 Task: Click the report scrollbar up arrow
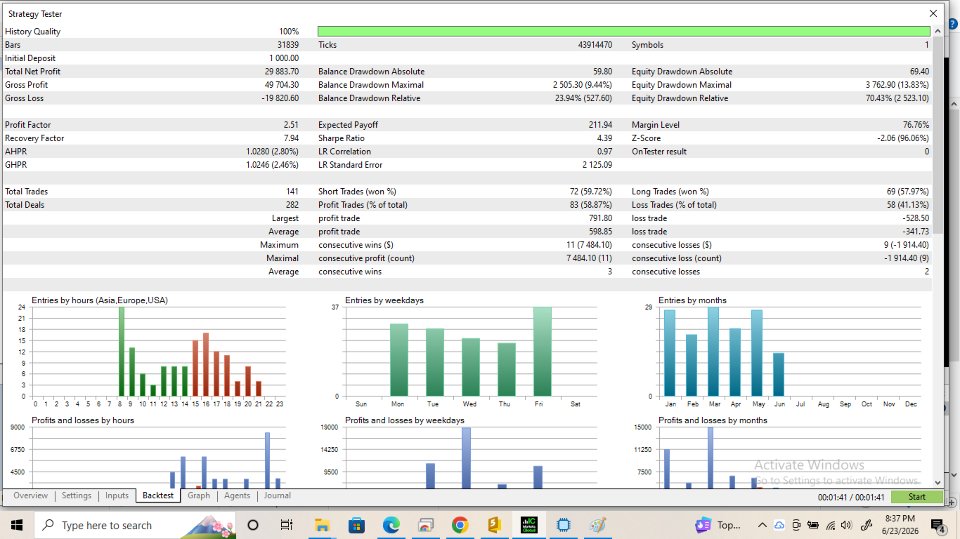[937, 31]
